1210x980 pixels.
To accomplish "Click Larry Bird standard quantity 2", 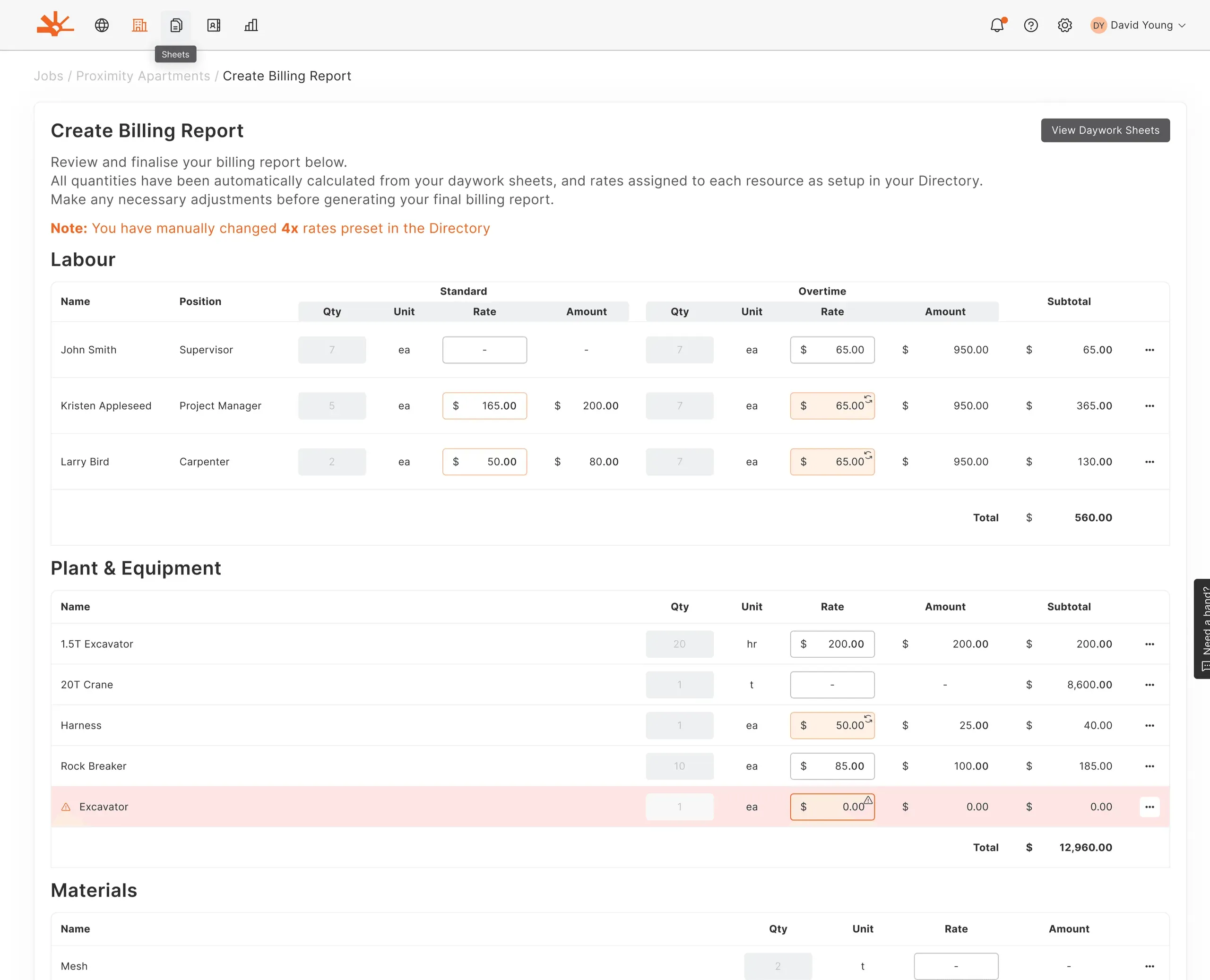I will pos(332,462).
